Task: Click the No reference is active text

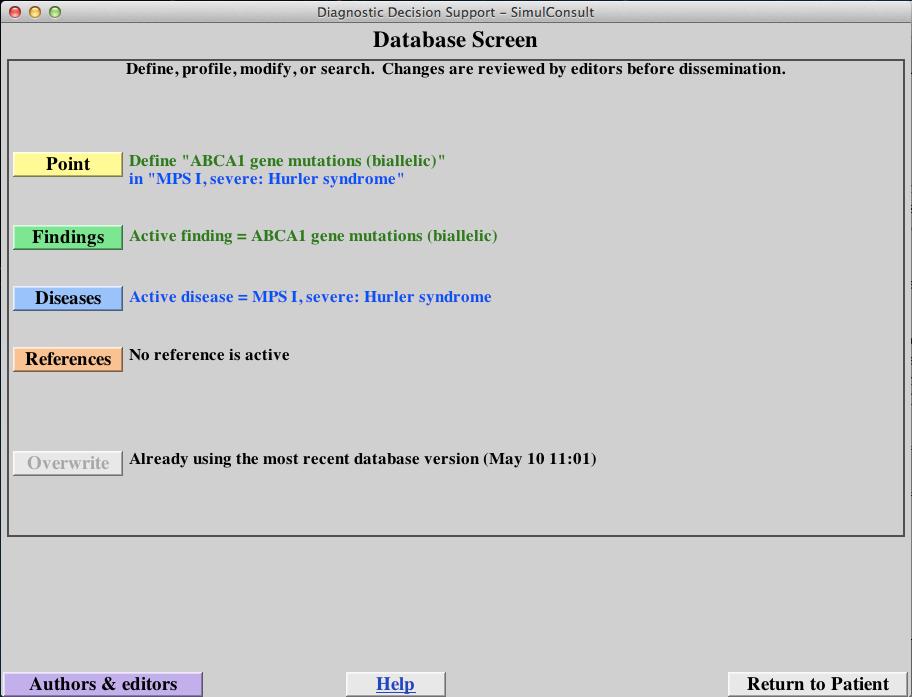Action: (x=209, y=354)
